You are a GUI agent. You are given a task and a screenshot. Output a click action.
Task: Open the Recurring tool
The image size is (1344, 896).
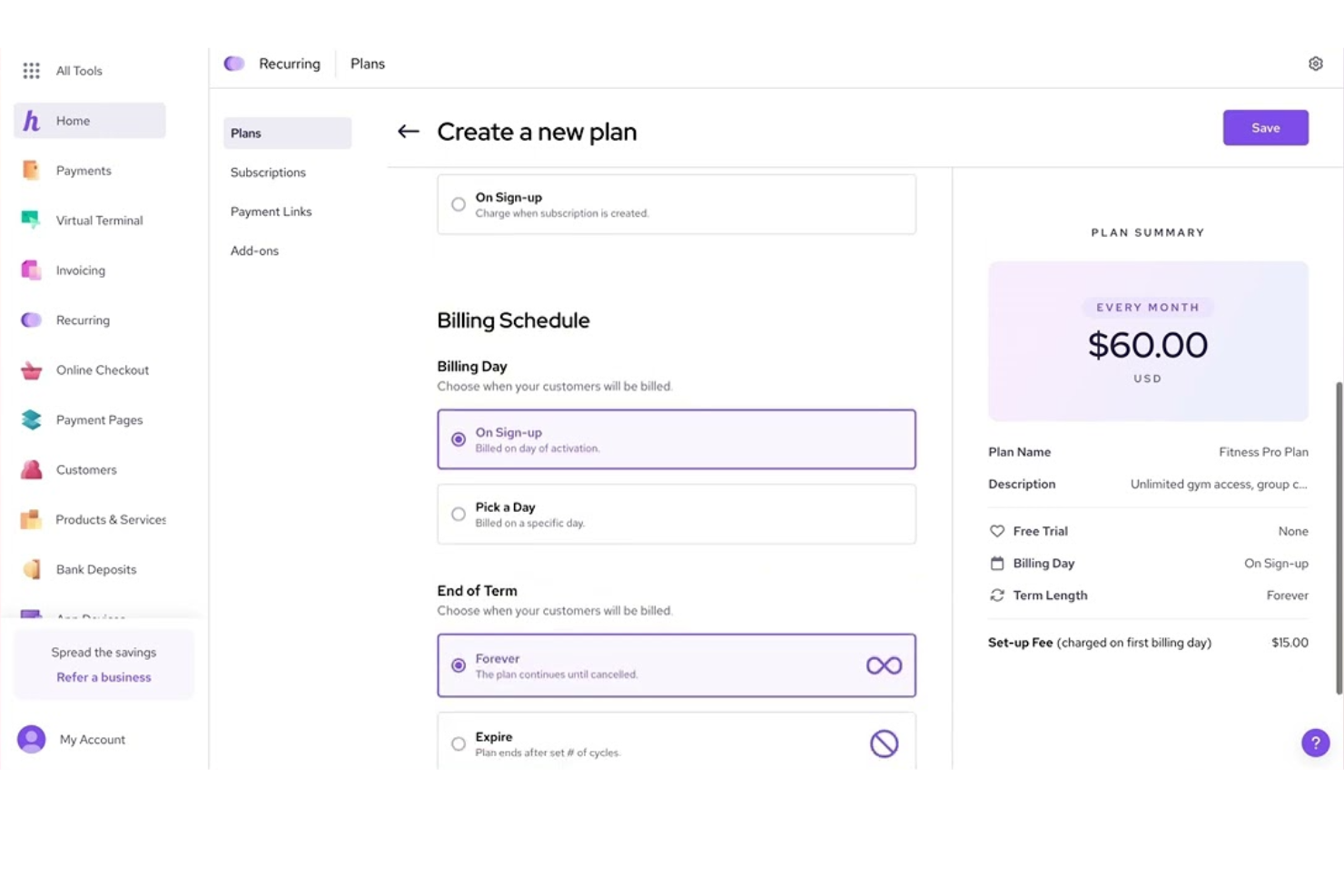(84, 320)
